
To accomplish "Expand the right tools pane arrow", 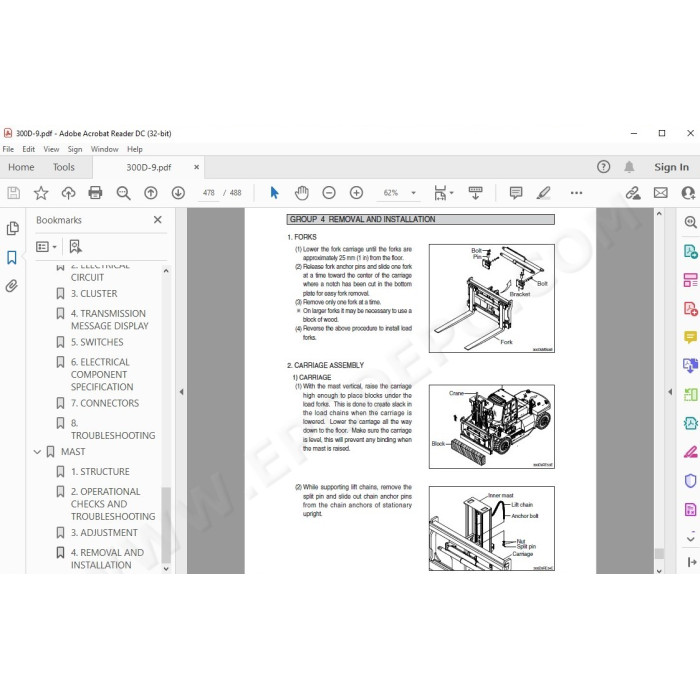I will pyautogui.click(x=670, y=392).
